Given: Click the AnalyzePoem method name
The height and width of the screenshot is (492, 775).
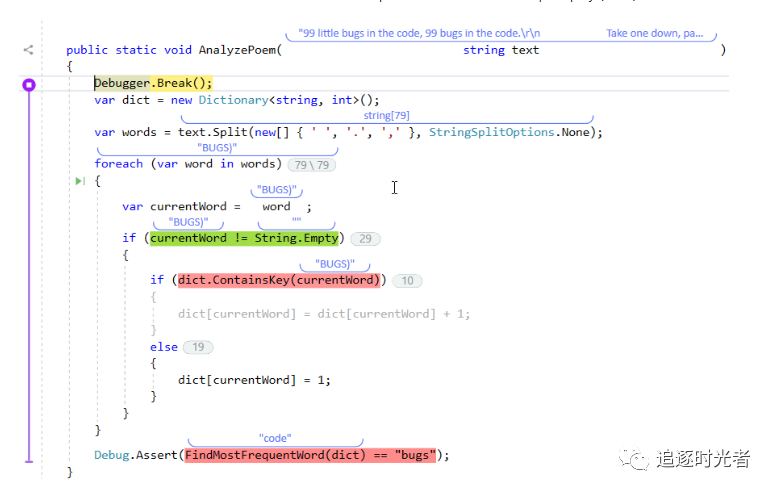Looking at the screenshot, I should point(237,50).
